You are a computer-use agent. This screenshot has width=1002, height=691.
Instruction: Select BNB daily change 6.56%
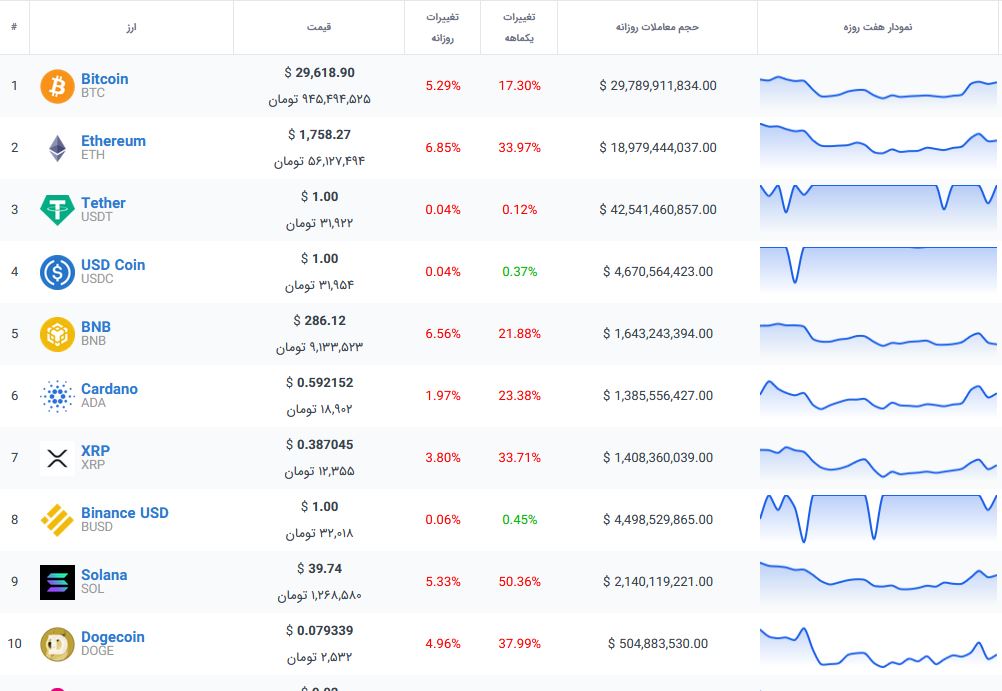(x=443, y=334)
